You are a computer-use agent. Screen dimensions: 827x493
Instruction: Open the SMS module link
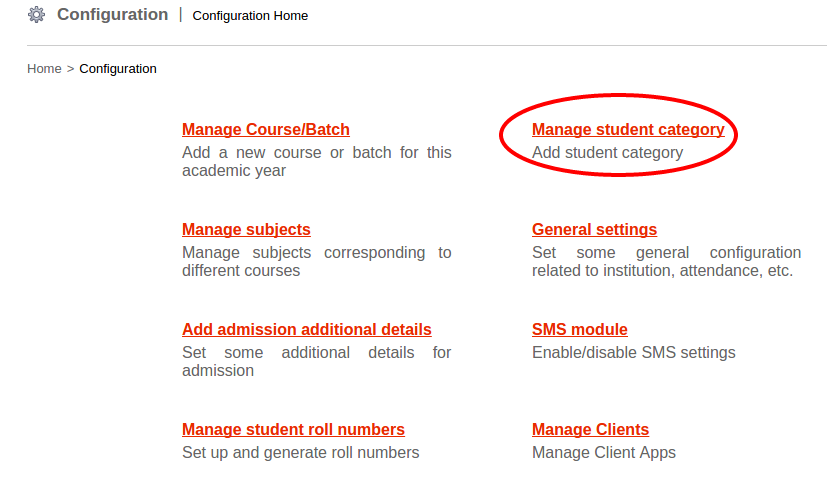[580, 330]
